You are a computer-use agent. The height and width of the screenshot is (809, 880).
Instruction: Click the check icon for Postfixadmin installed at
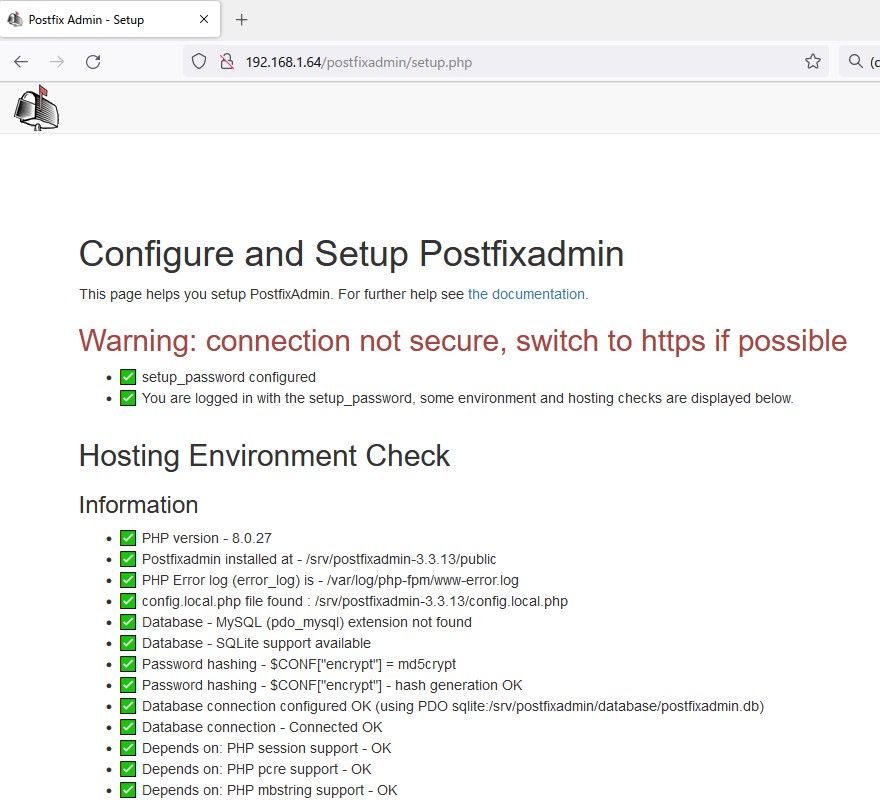coord(128,559)
